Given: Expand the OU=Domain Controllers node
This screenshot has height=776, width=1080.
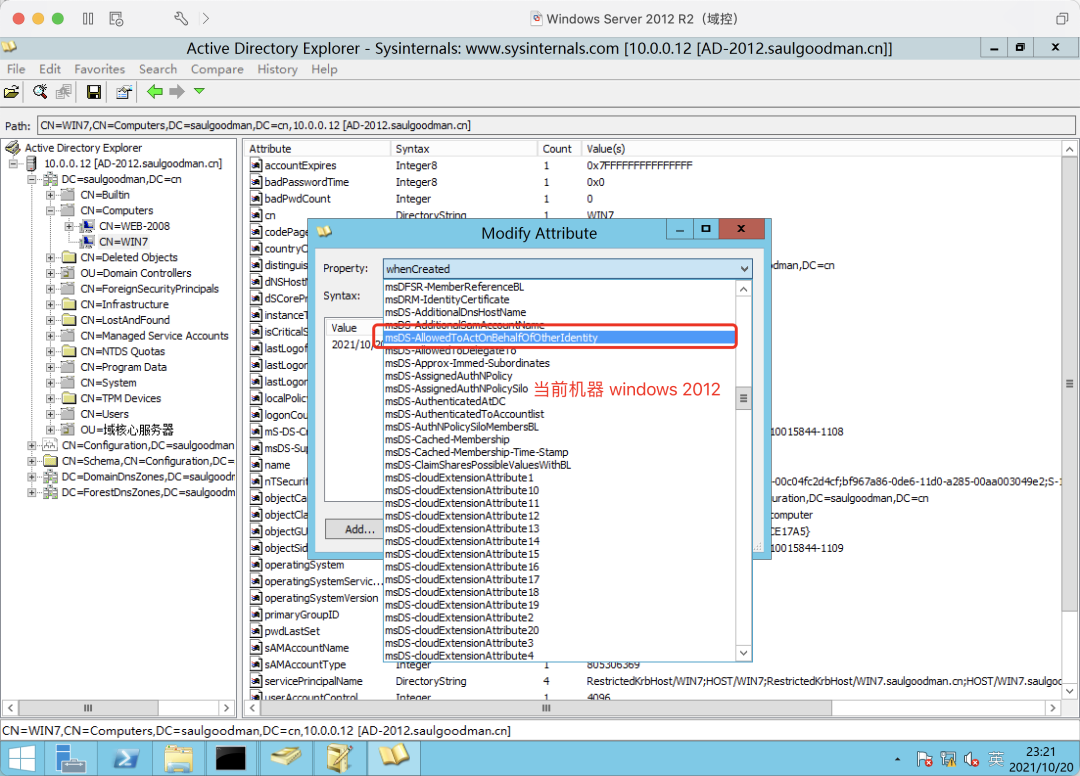Looking at the screenshot, I should (50, 273).
